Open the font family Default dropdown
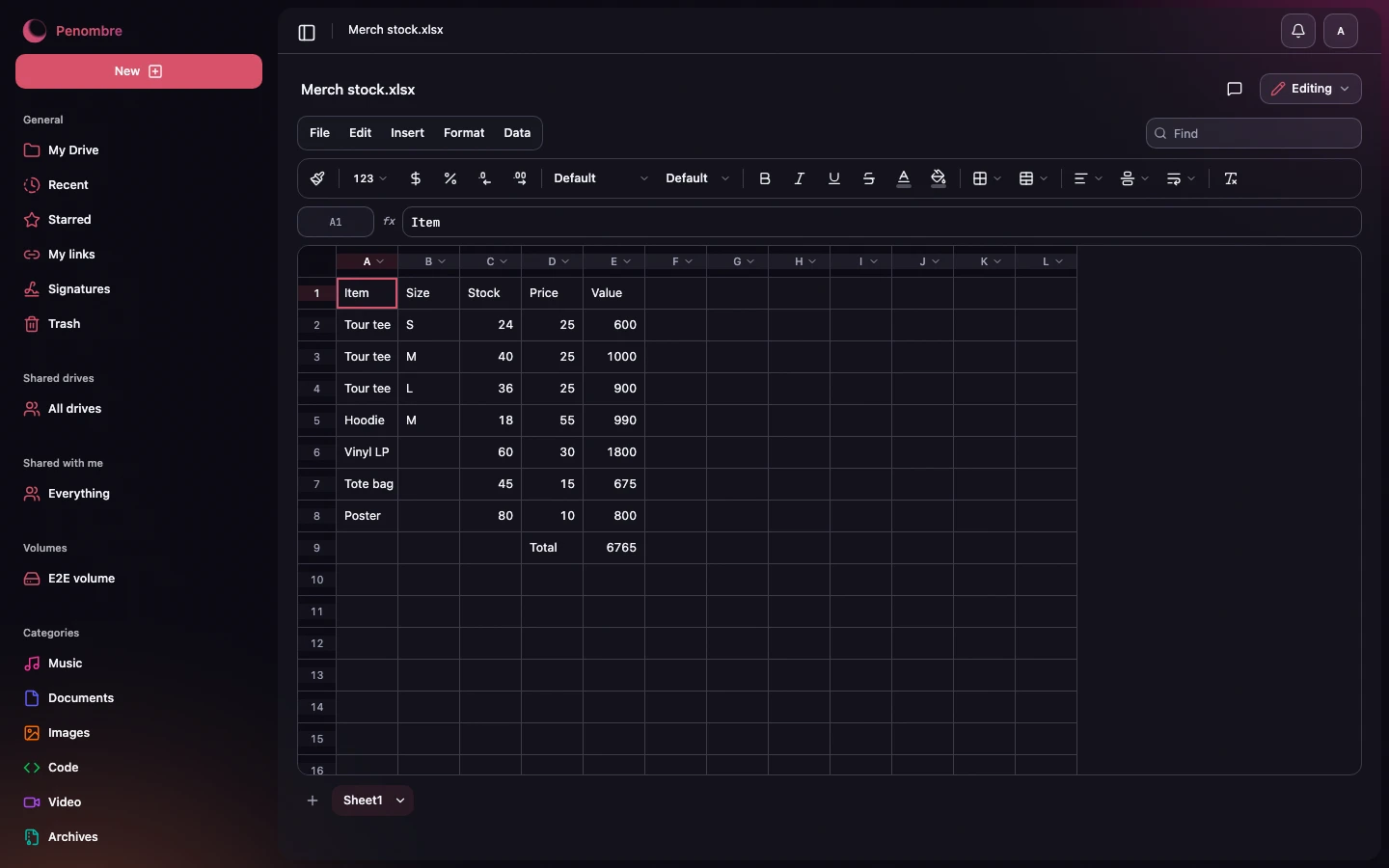1389x868 pixels. point(600,178)
